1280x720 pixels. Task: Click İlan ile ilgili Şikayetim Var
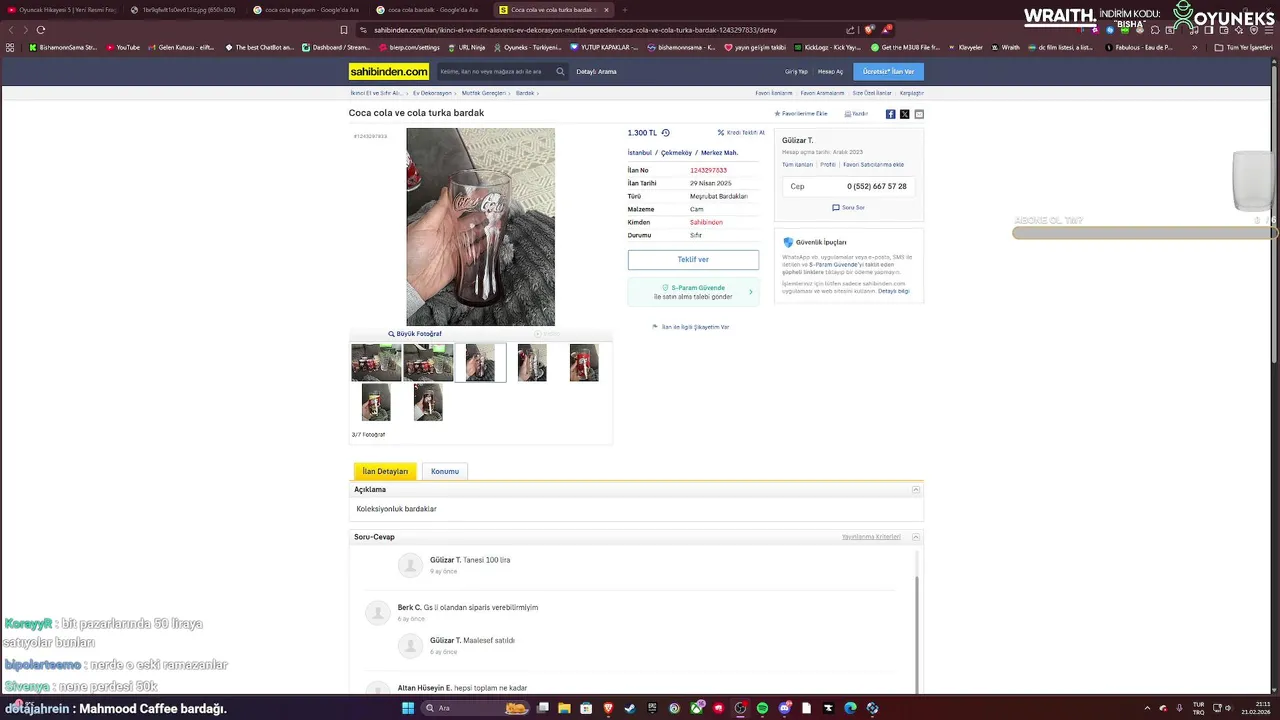(x=691, y=327)
